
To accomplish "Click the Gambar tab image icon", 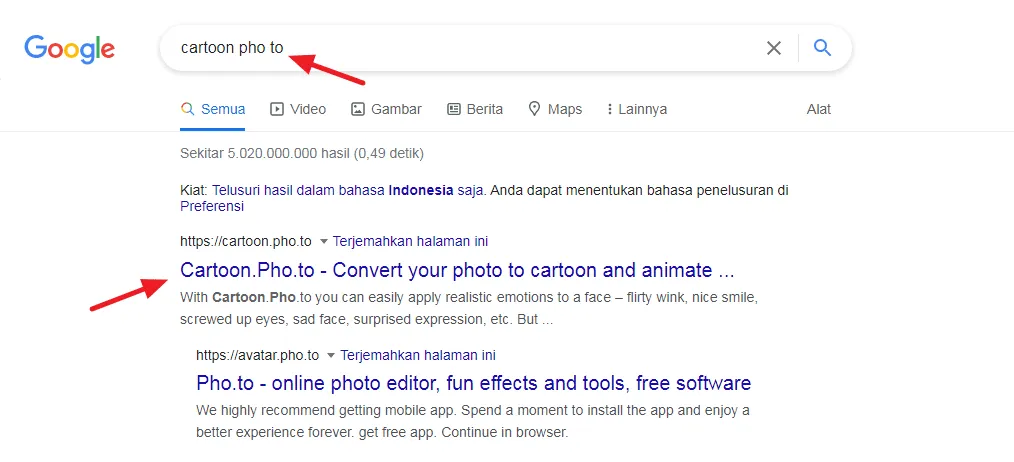I will pyautogui.click(x=358, y=109).
